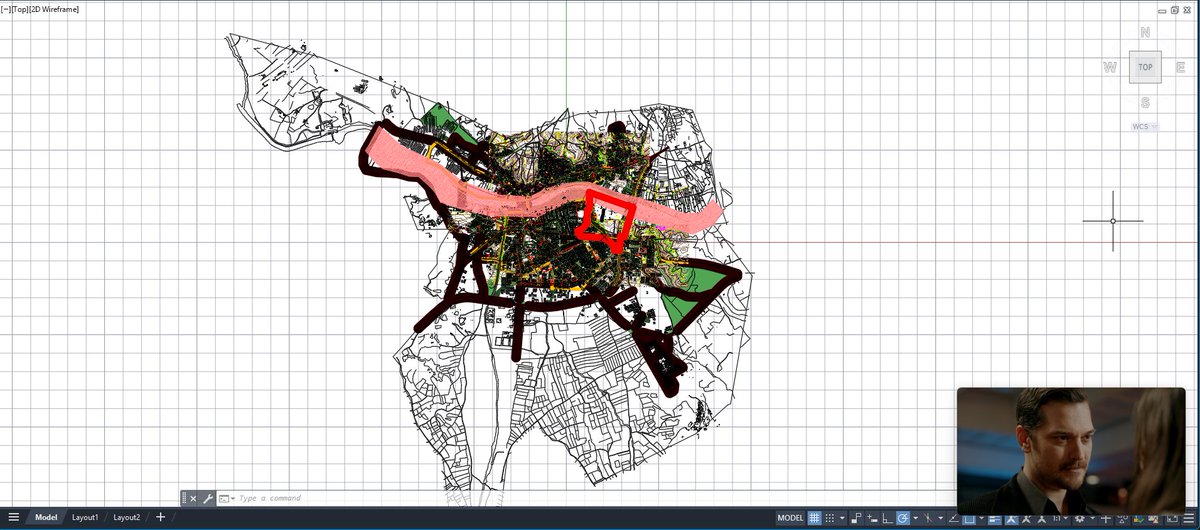Toggle polar tracking icon
Viewport: 1200px width, 530px height.
coord(903,518)
